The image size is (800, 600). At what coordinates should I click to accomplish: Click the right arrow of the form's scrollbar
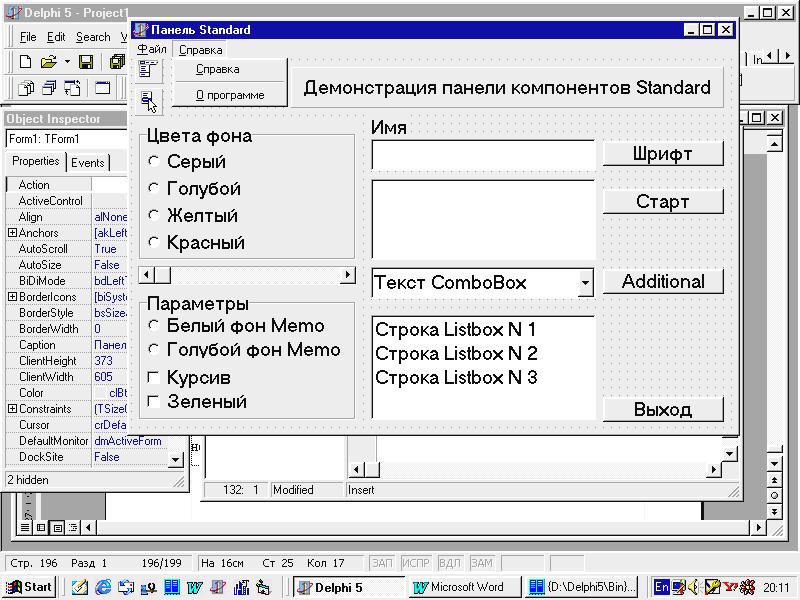347,276
